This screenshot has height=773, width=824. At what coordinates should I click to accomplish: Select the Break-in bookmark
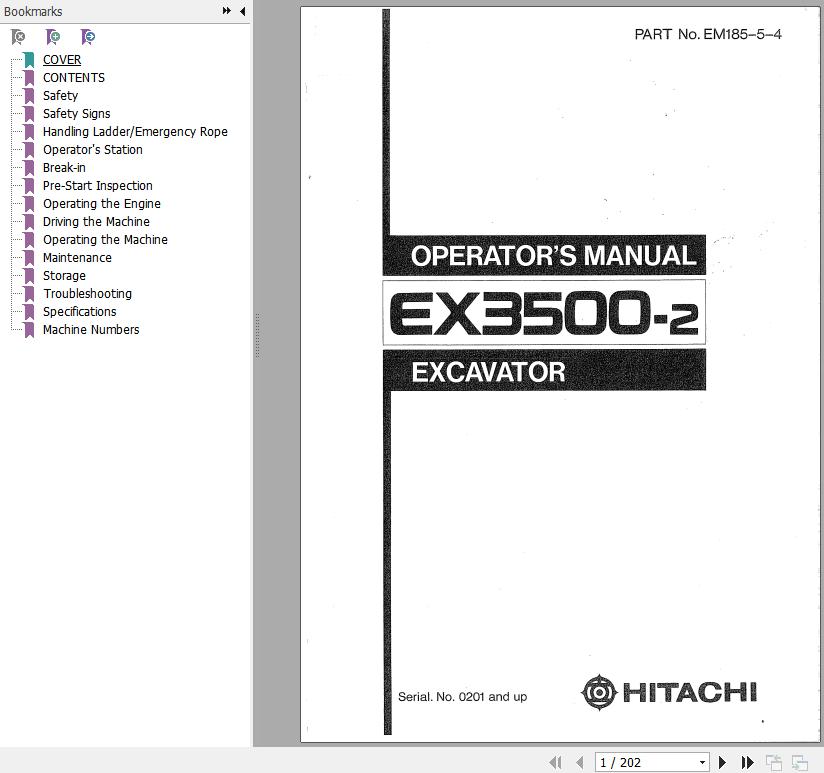[64, 168]
